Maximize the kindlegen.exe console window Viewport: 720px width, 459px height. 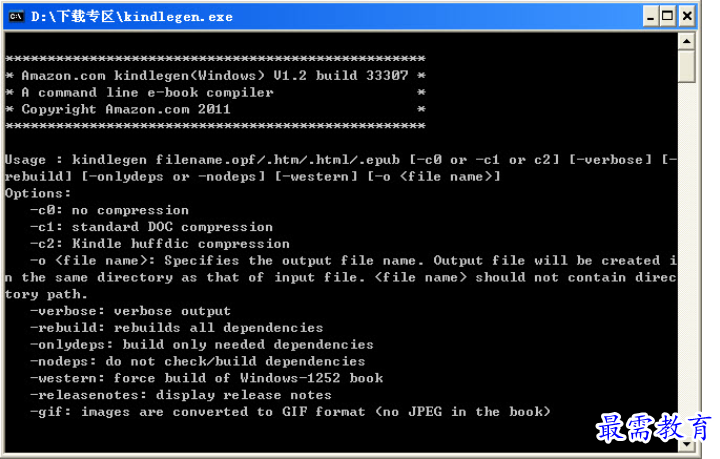pyautogui.click(x=668, y=17)
